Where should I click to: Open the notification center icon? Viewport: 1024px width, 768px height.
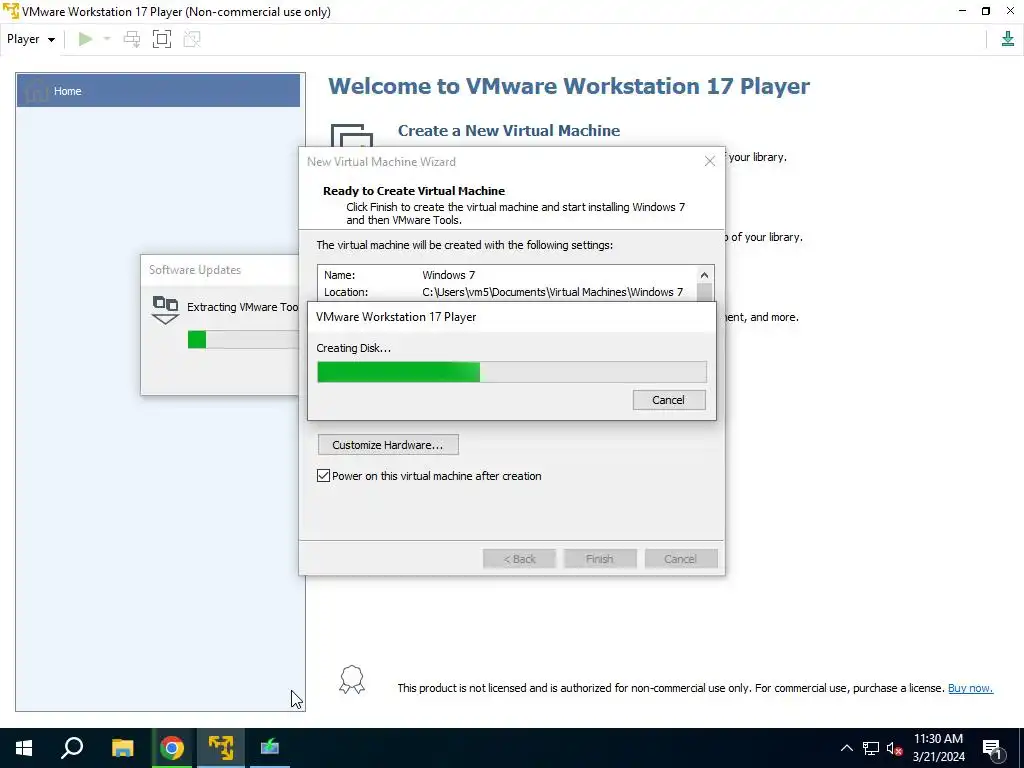point(993,749)
